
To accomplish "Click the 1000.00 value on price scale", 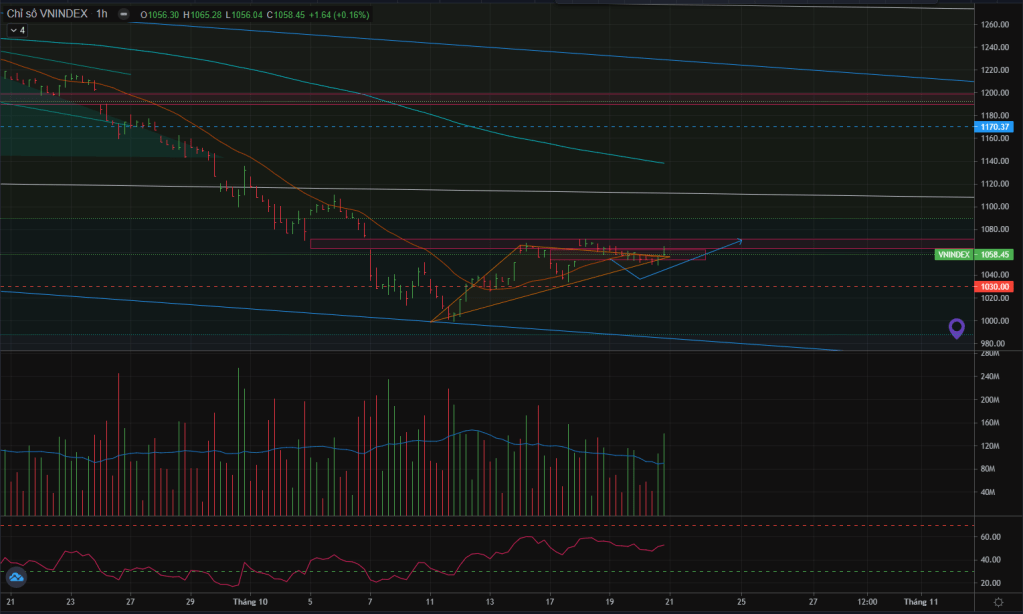I will pos(995,321).
